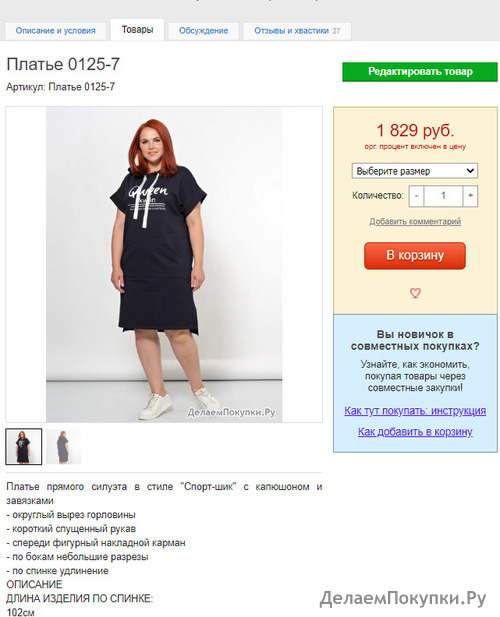Click the main dress product photo
Image resolution: width=500 pixels, height=617 pixels.
pos(164,264)
